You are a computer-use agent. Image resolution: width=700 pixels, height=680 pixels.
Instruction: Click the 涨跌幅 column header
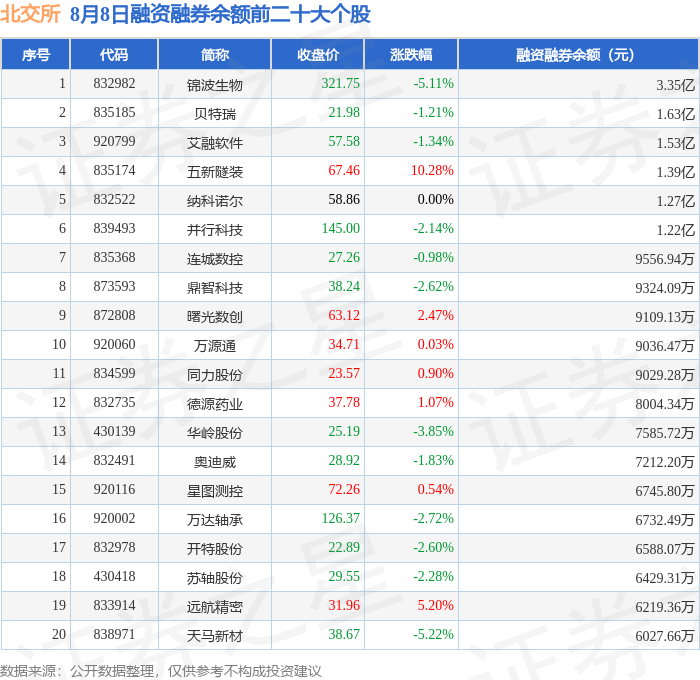tap(411, 55)
